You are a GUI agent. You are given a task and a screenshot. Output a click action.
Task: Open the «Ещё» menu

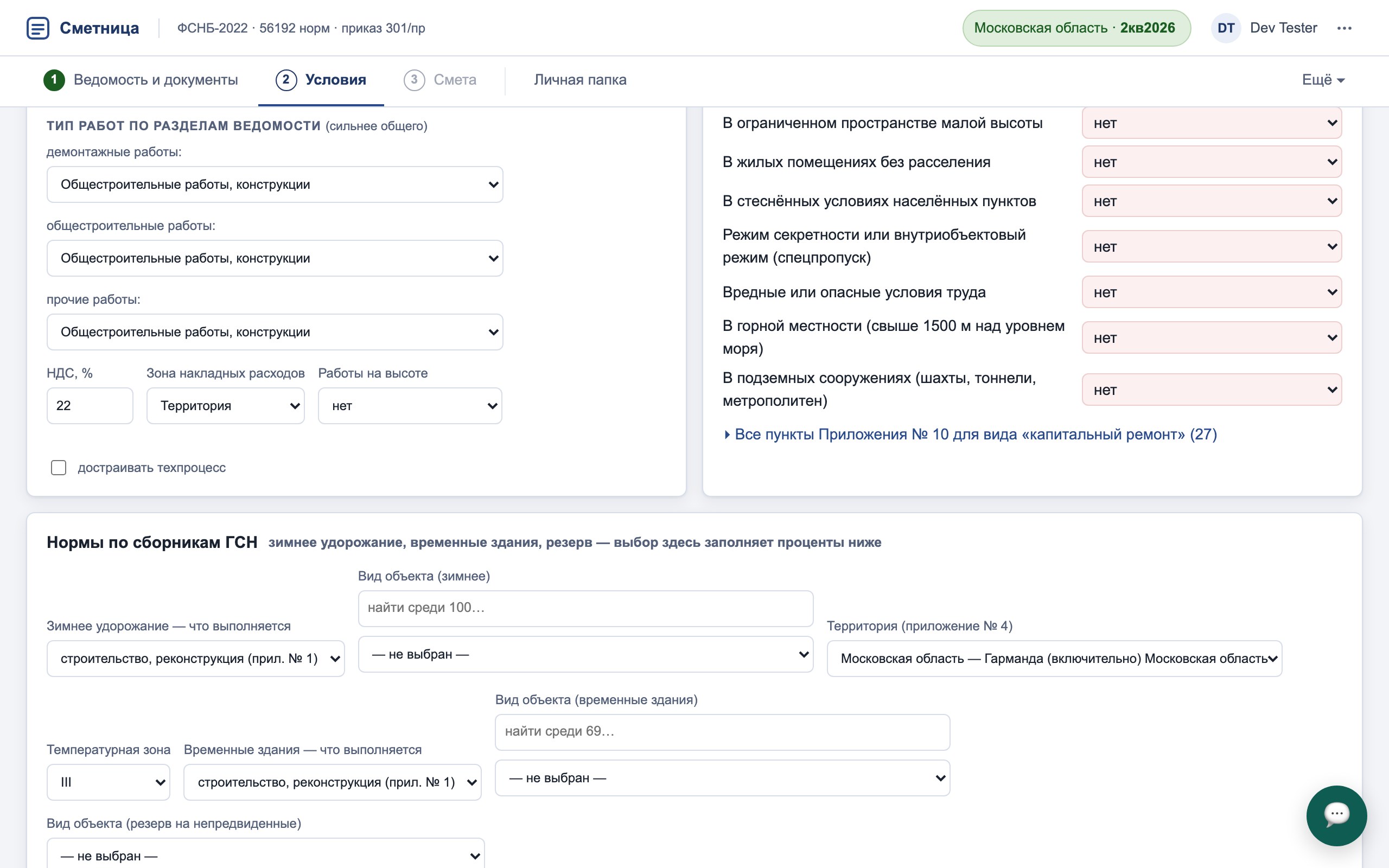tap(1323, 80)
